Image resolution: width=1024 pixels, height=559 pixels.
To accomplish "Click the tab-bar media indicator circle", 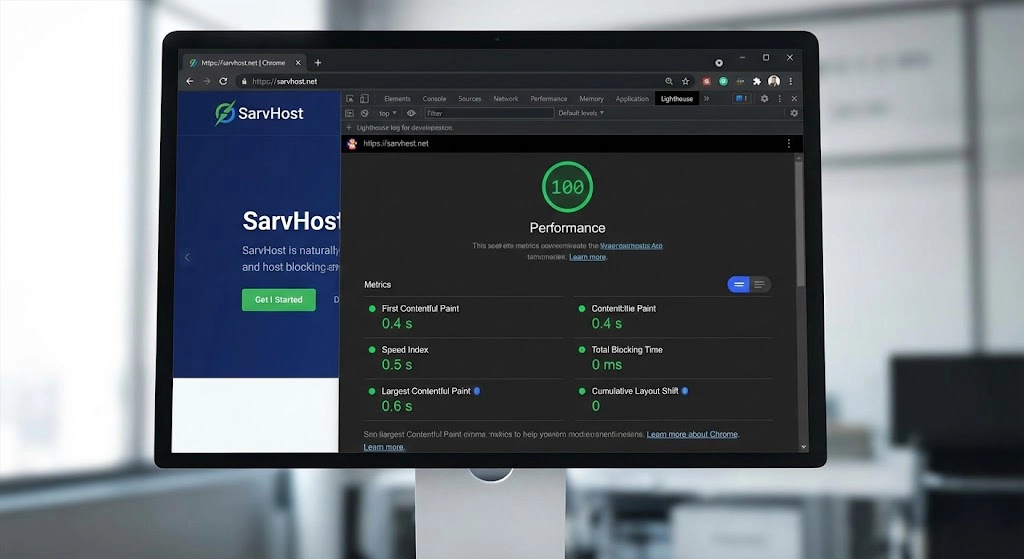I will click(719, 63).
